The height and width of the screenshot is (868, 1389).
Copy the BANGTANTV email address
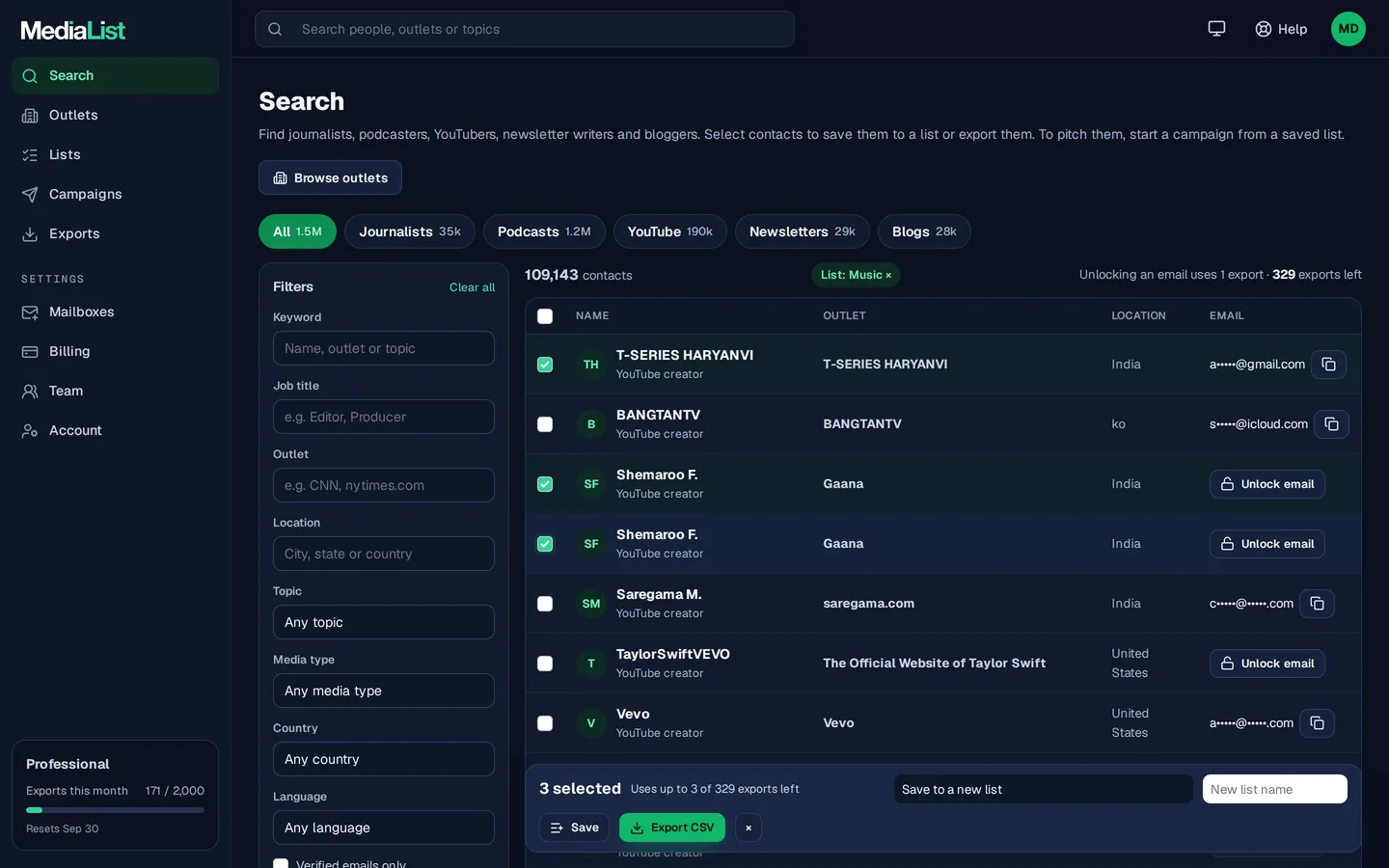[1331, 424]
